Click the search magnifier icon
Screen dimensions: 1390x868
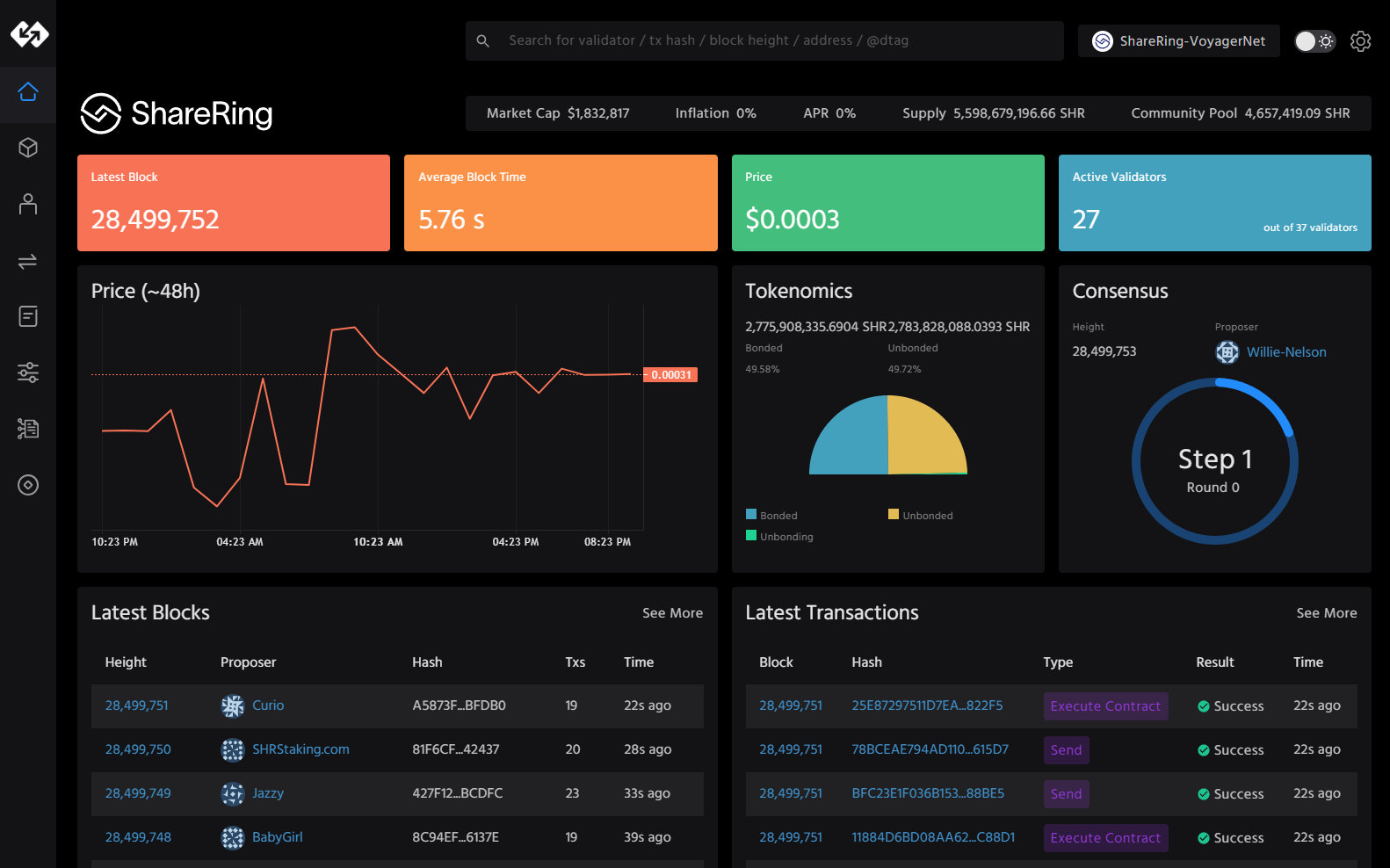[x=482, y=41]
